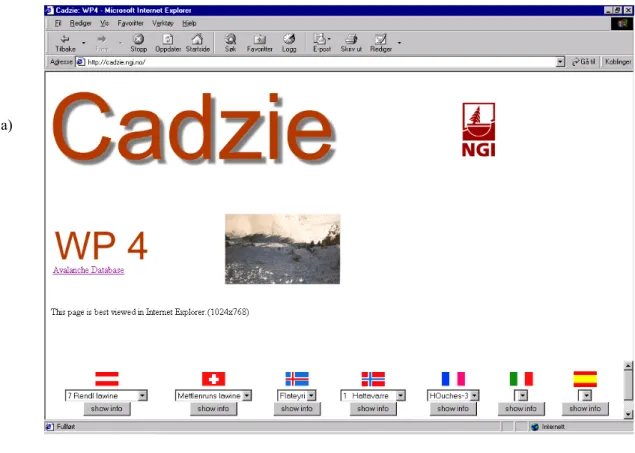Click show info under French flag
The height and width of the screenshot is (453, 635).
[x=453, y=409]
